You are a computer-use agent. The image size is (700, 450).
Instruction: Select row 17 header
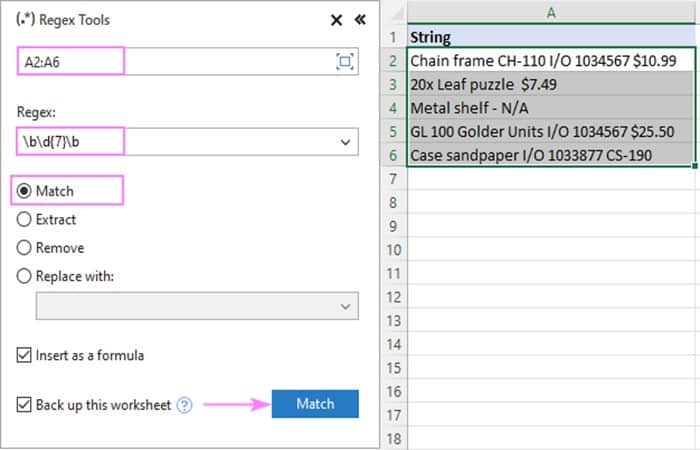(x=393, y=415)
